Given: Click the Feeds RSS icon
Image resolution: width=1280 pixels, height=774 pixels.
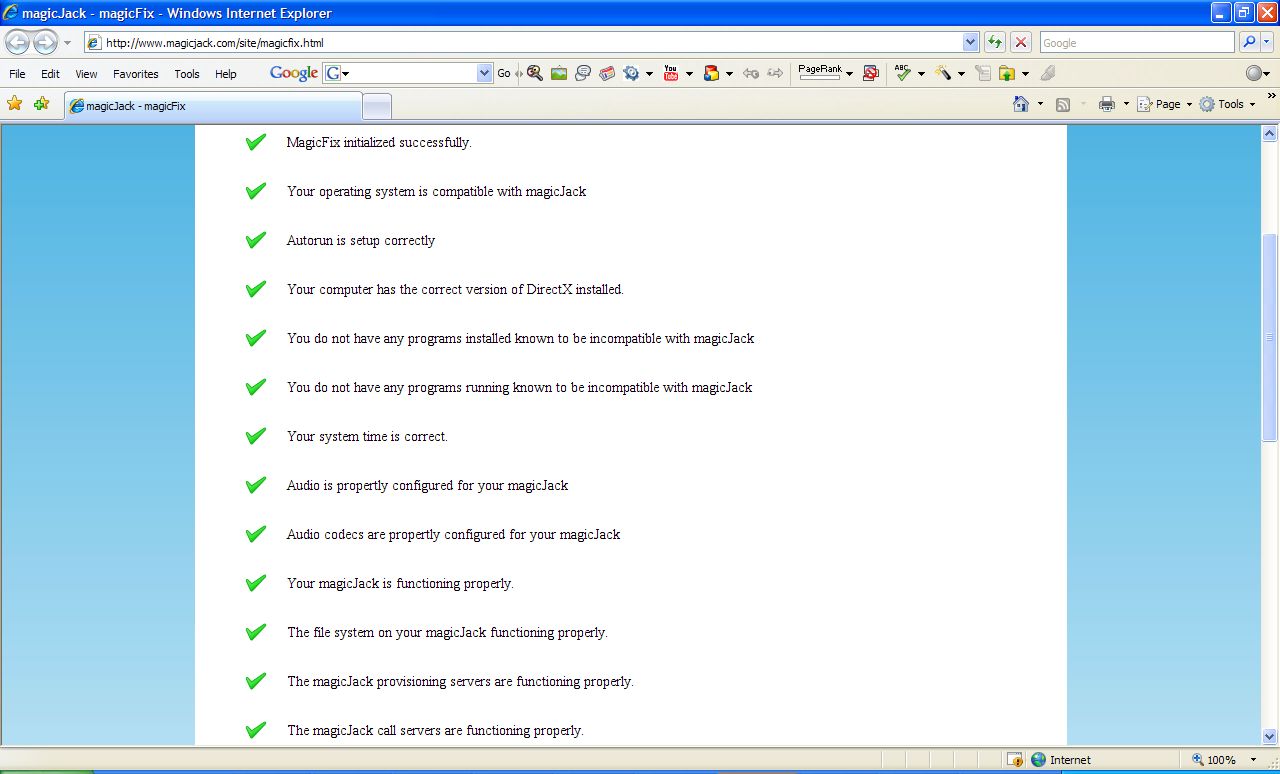Looking at the screenshot, I should (1063, 104).
